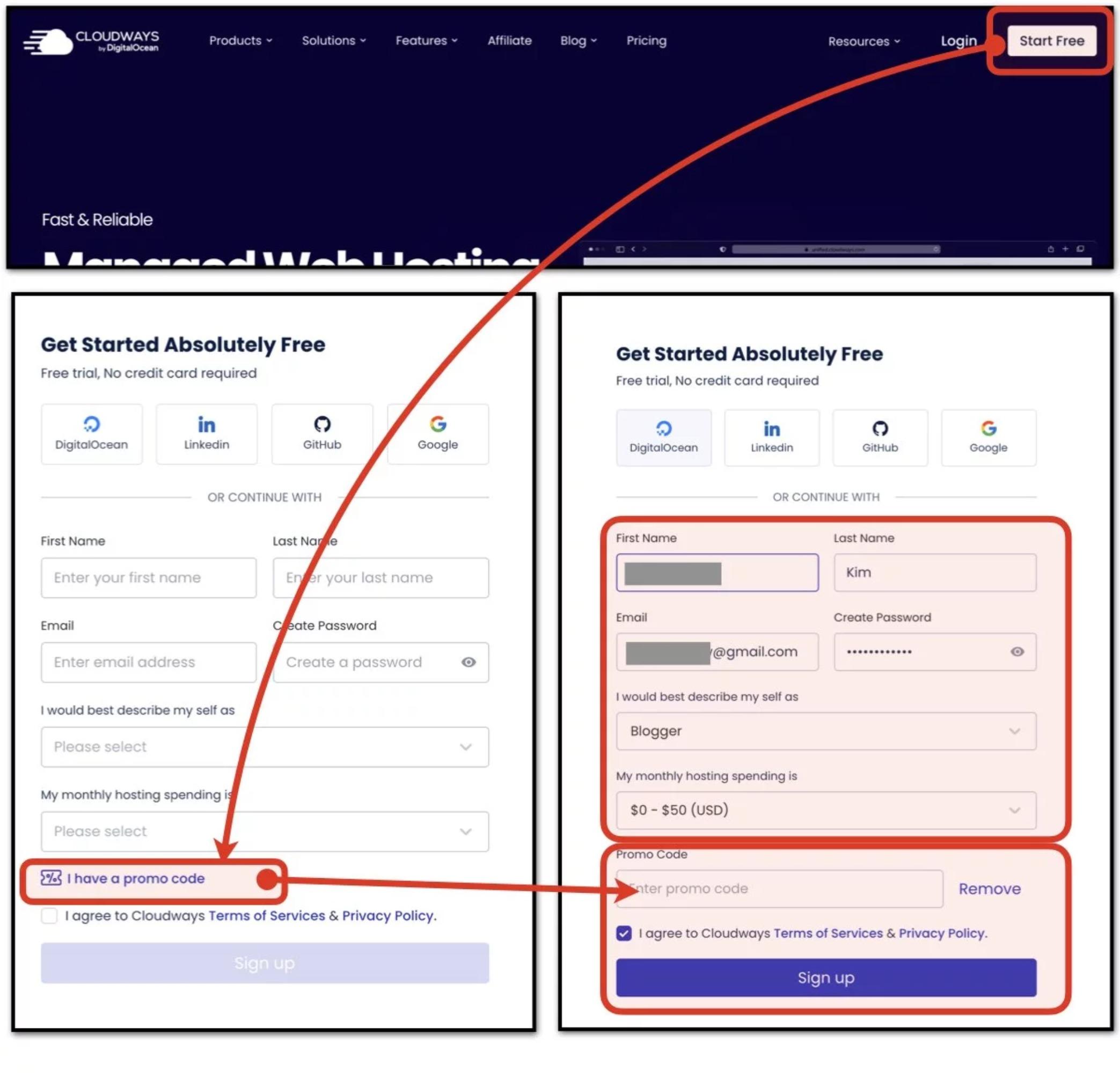Viewport: 1120px width, 1073px height.
Task: Sign up with Linkedin in right form
Action: [771, 437]
